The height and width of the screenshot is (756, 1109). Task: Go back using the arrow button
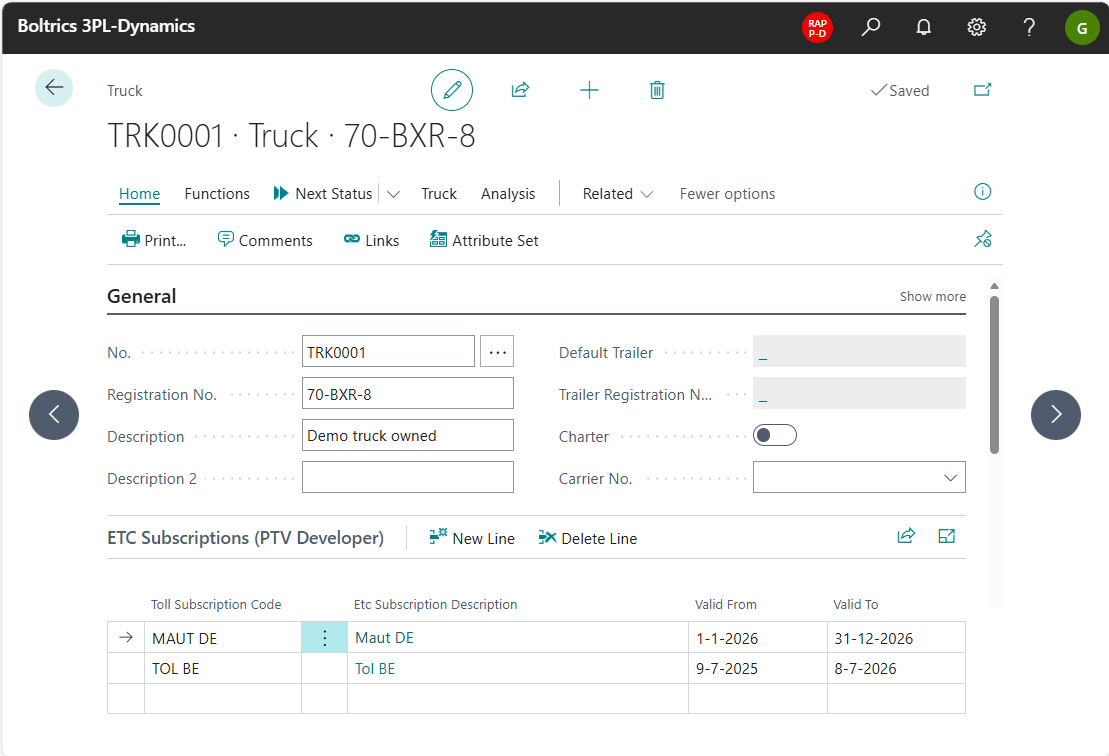pos(54,88)
